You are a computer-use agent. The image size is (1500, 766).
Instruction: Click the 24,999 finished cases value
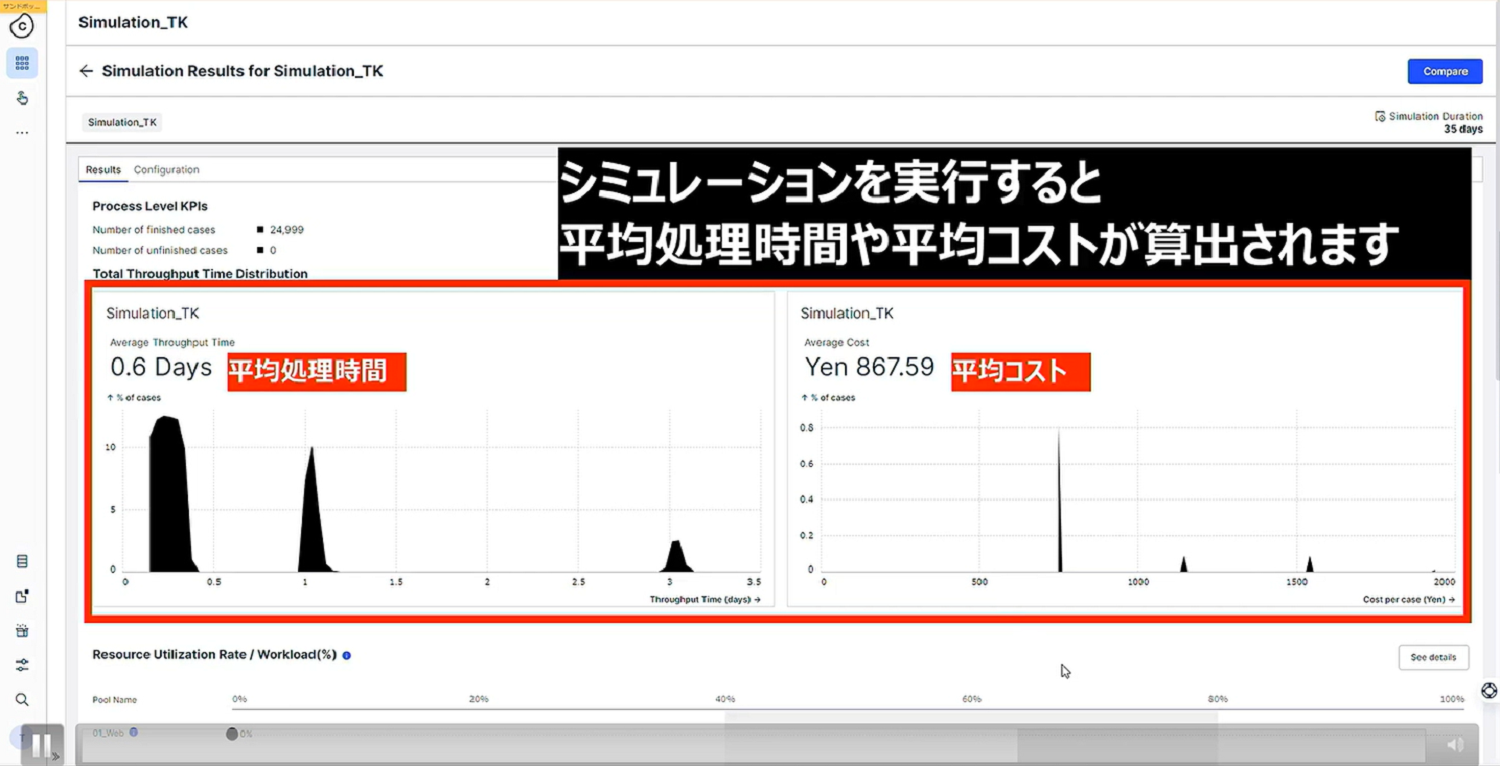(286, 230)
